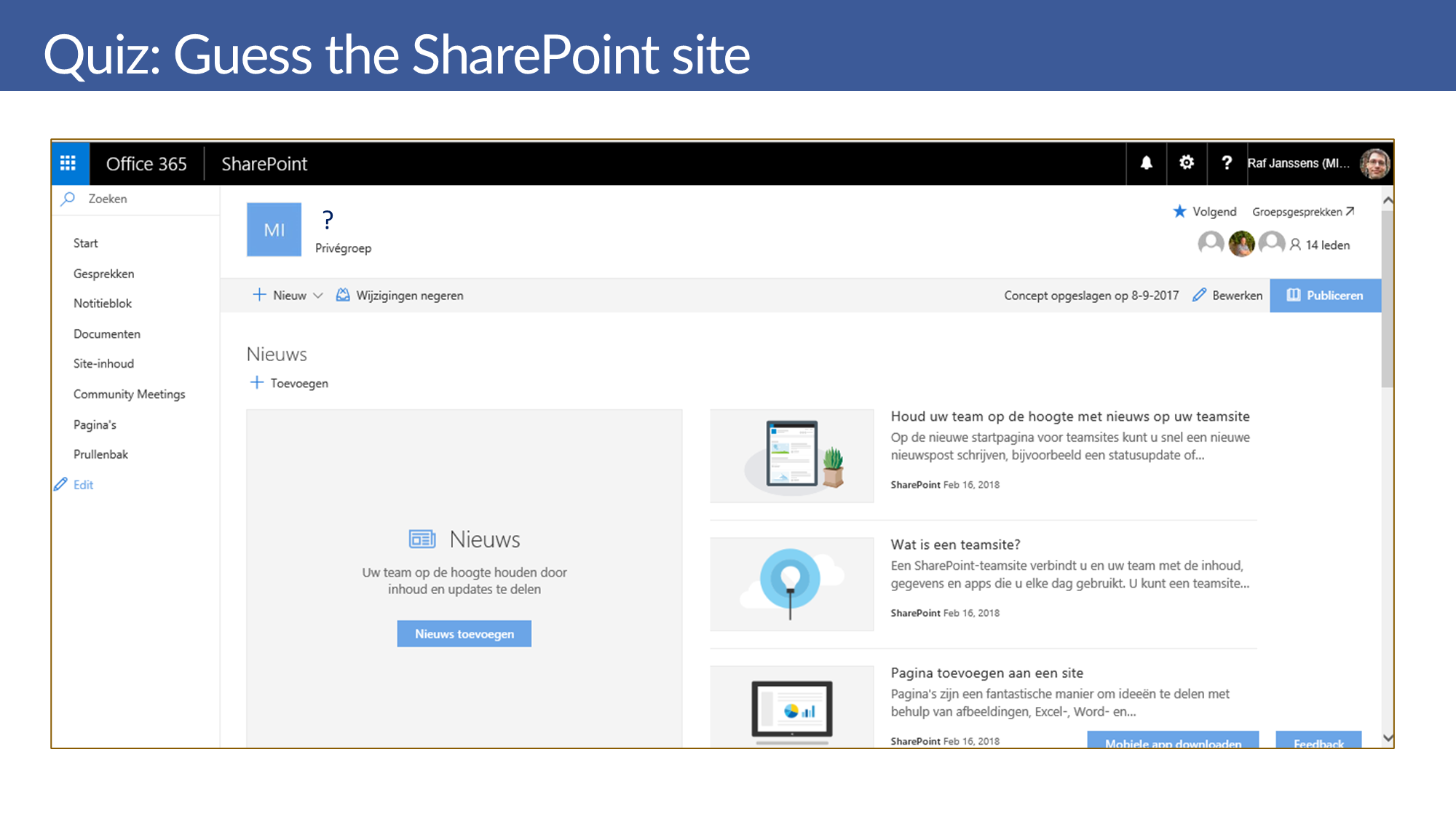Open the Office 365 app launcher grid
The height and width of the screenshot is (819, 1456).
pos(68,163)
